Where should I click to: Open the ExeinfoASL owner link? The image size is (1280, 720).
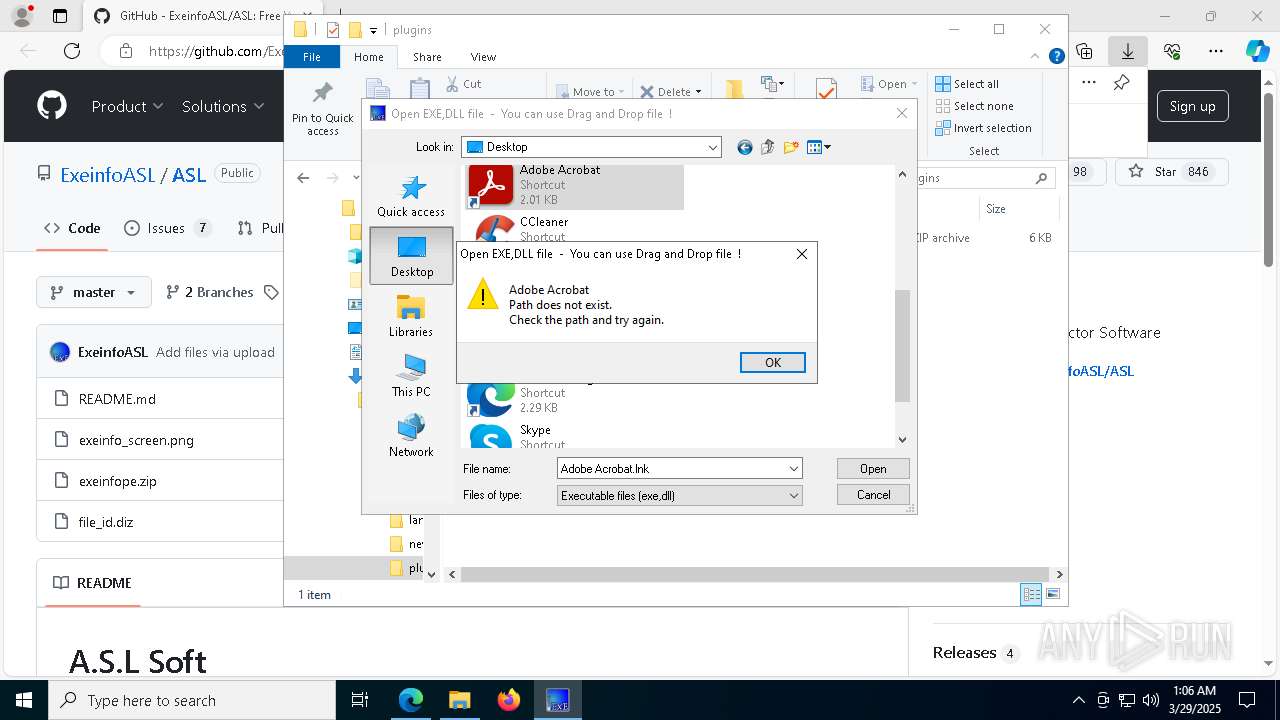(108, 174)
